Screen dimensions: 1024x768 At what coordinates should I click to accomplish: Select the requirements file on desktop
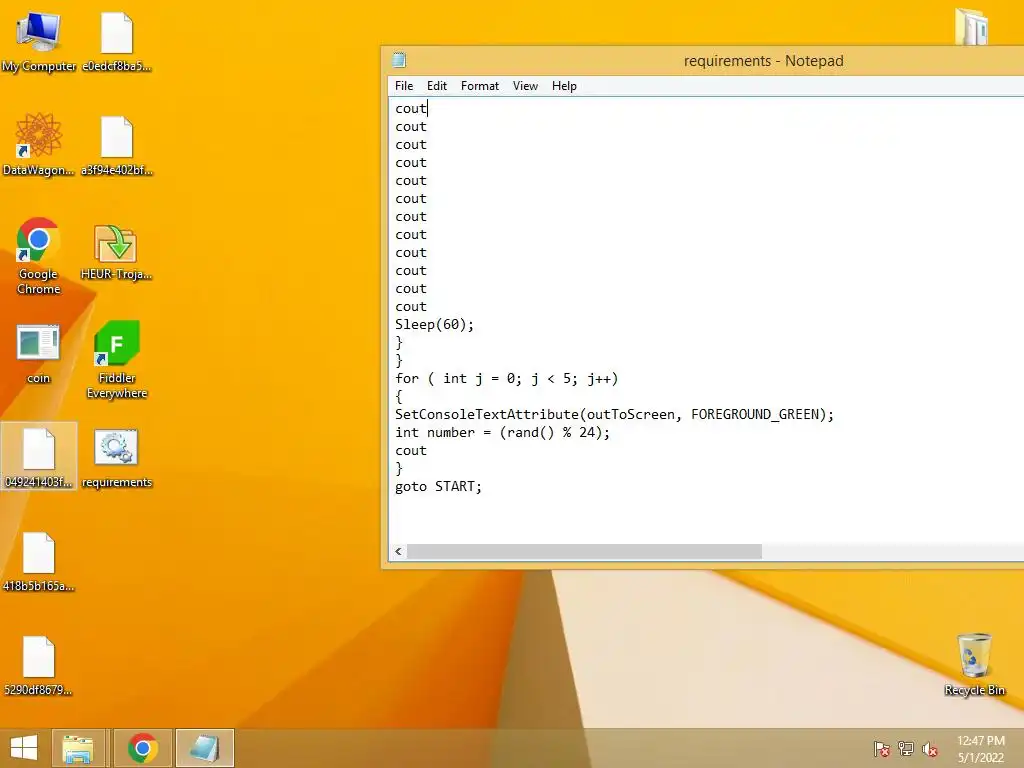pyautogui.click(x=117, y=458)
